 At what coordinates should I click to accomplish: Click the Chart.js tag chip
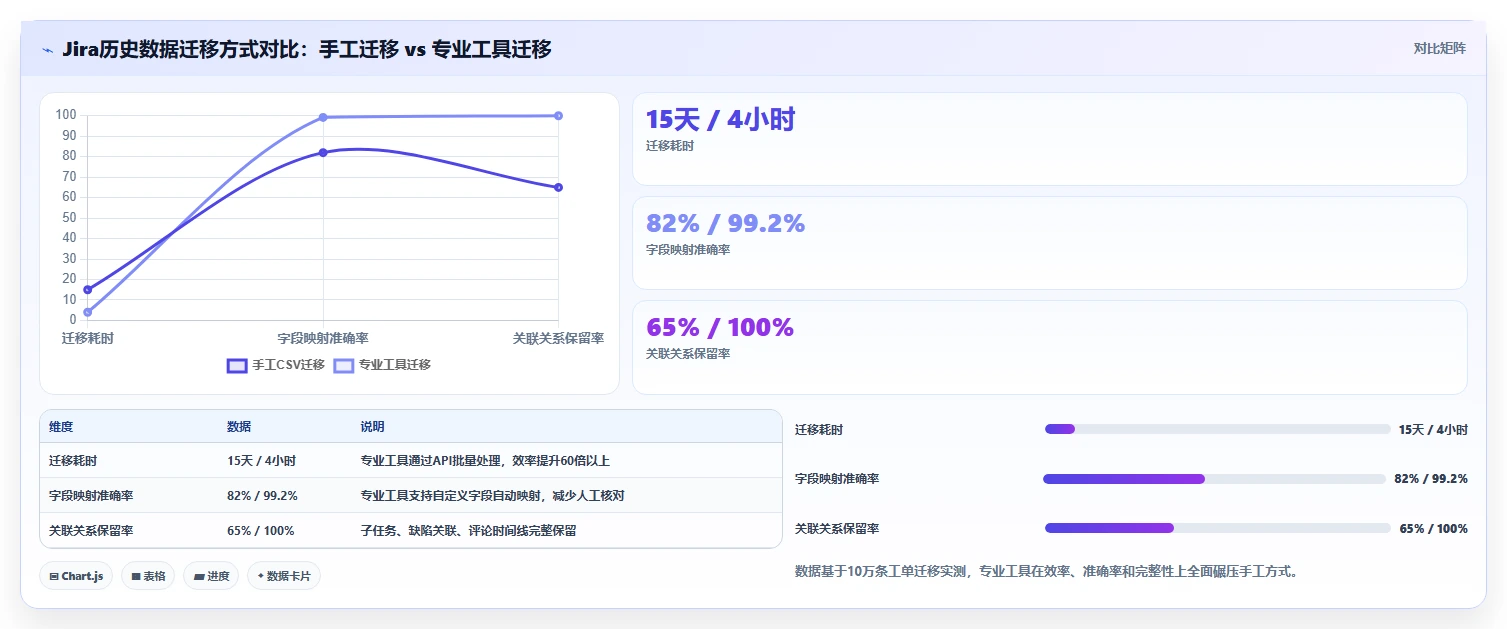pos(76,576)
